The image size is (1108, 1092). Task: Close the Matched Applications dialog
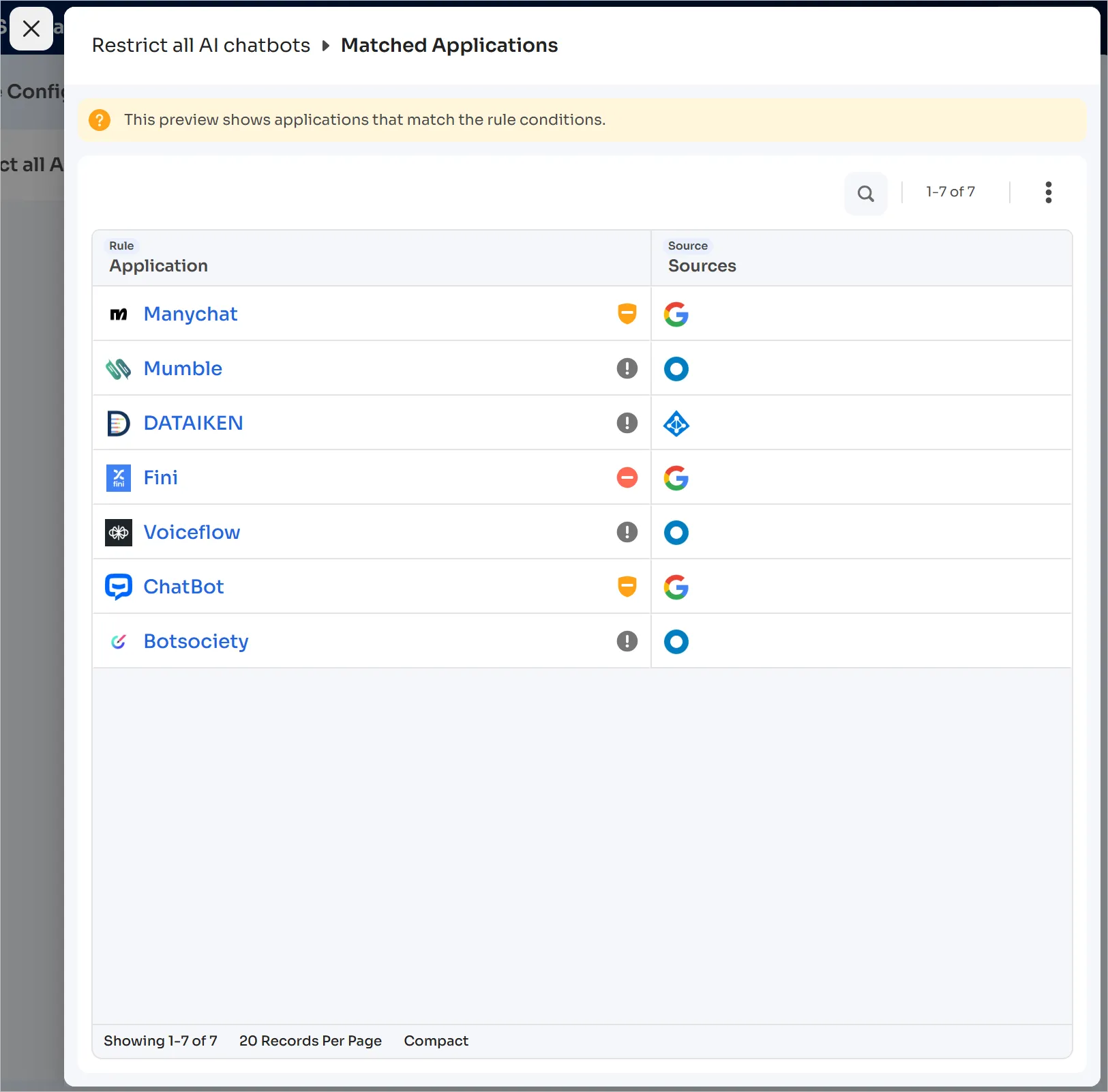pyautogui.click(x=31, y=29)
